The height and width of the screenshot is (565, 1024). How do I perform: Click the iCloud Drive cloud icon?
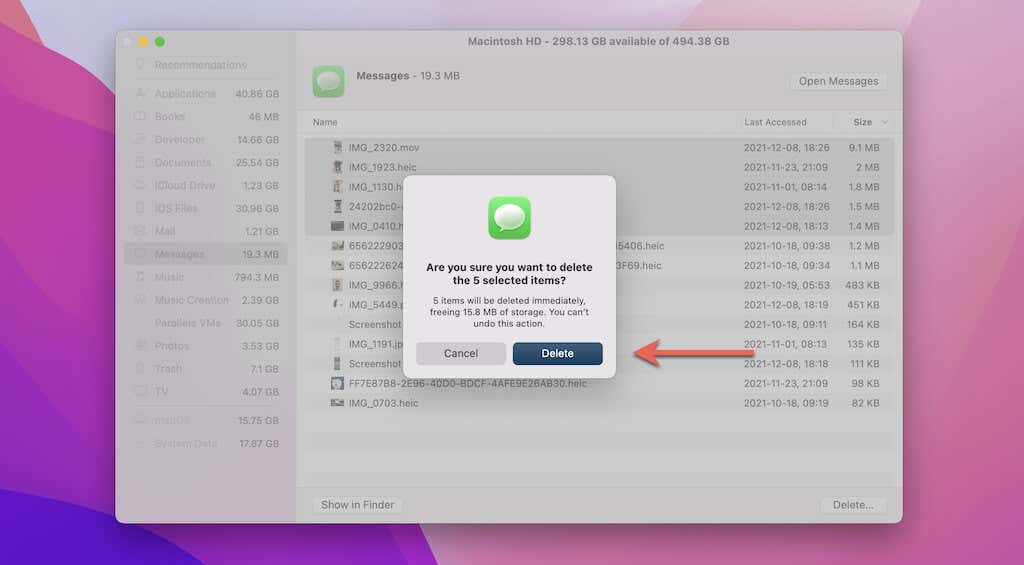[140, 186]
